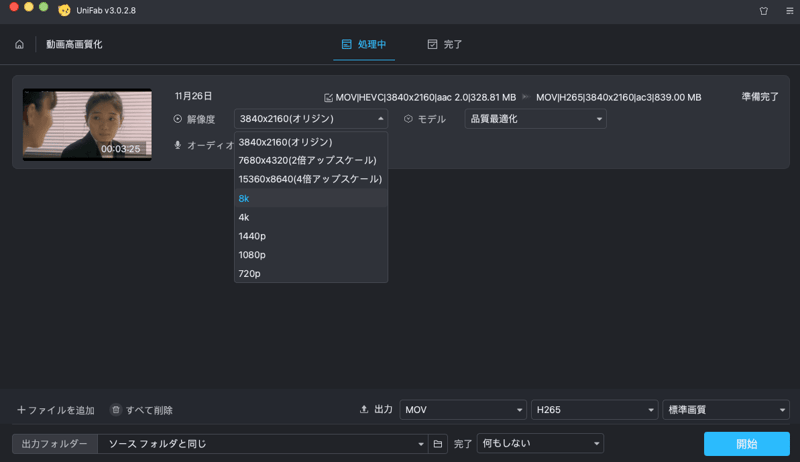This screenshot has height=462, width=800.
Task: Click edit icon beside MOV|HEVC source info
Action: click(328, 97)
